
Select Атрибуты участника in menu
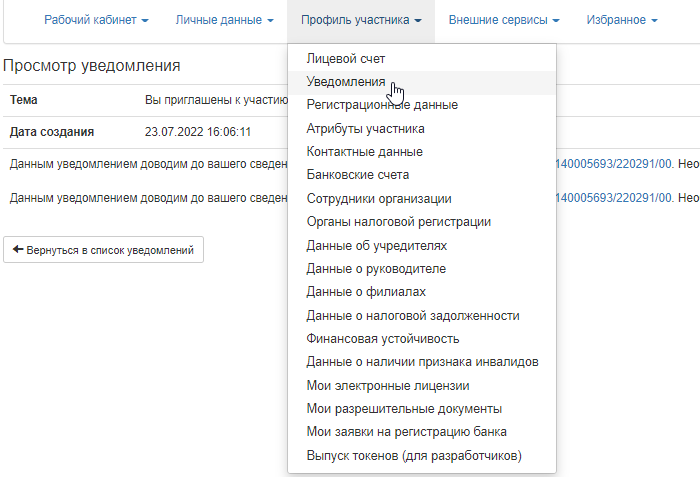365,128
